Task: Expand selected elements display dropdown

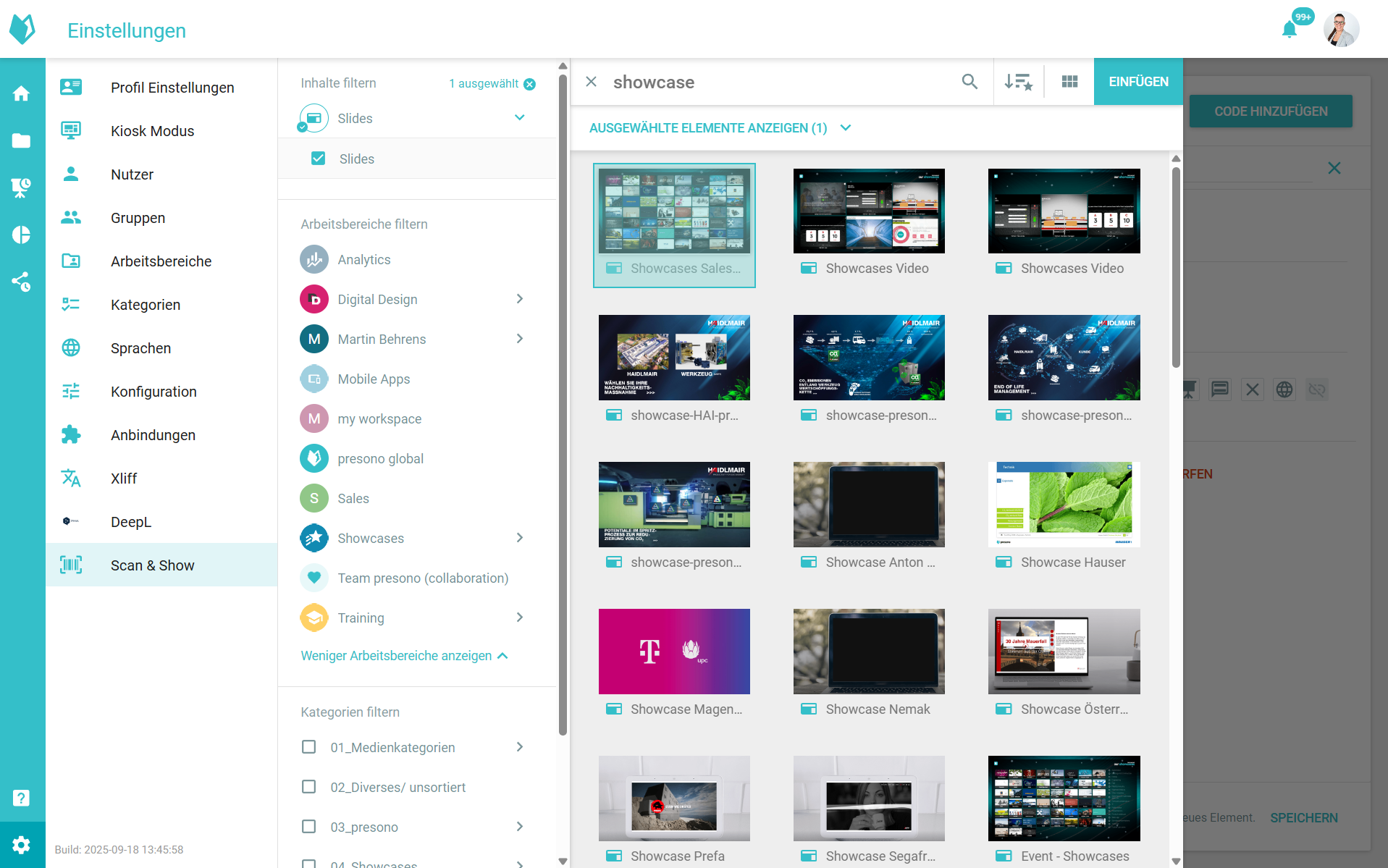Action: click(845, 128)
